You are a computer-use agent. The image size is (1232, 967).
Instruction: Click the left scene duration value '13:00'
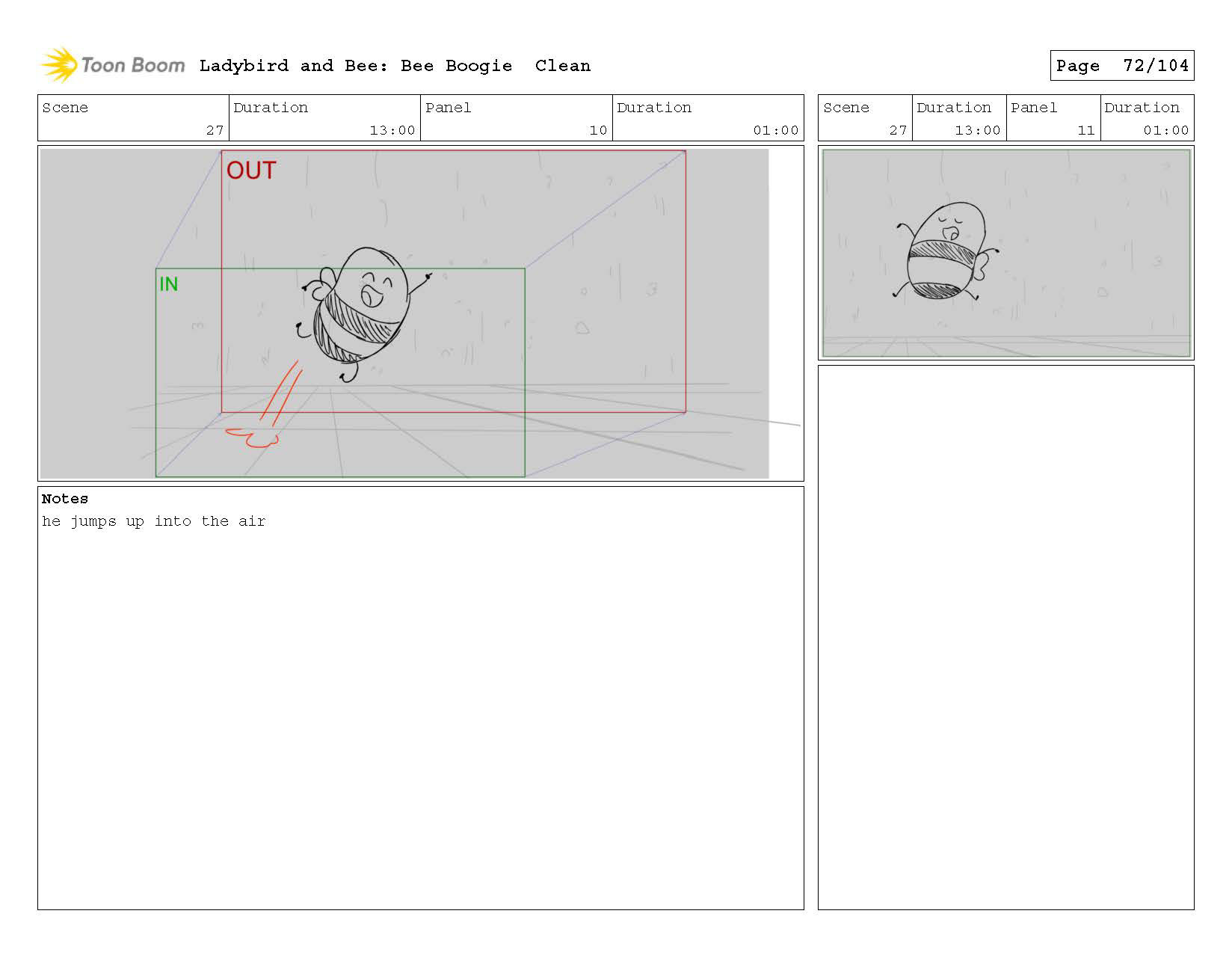[392, 130]
